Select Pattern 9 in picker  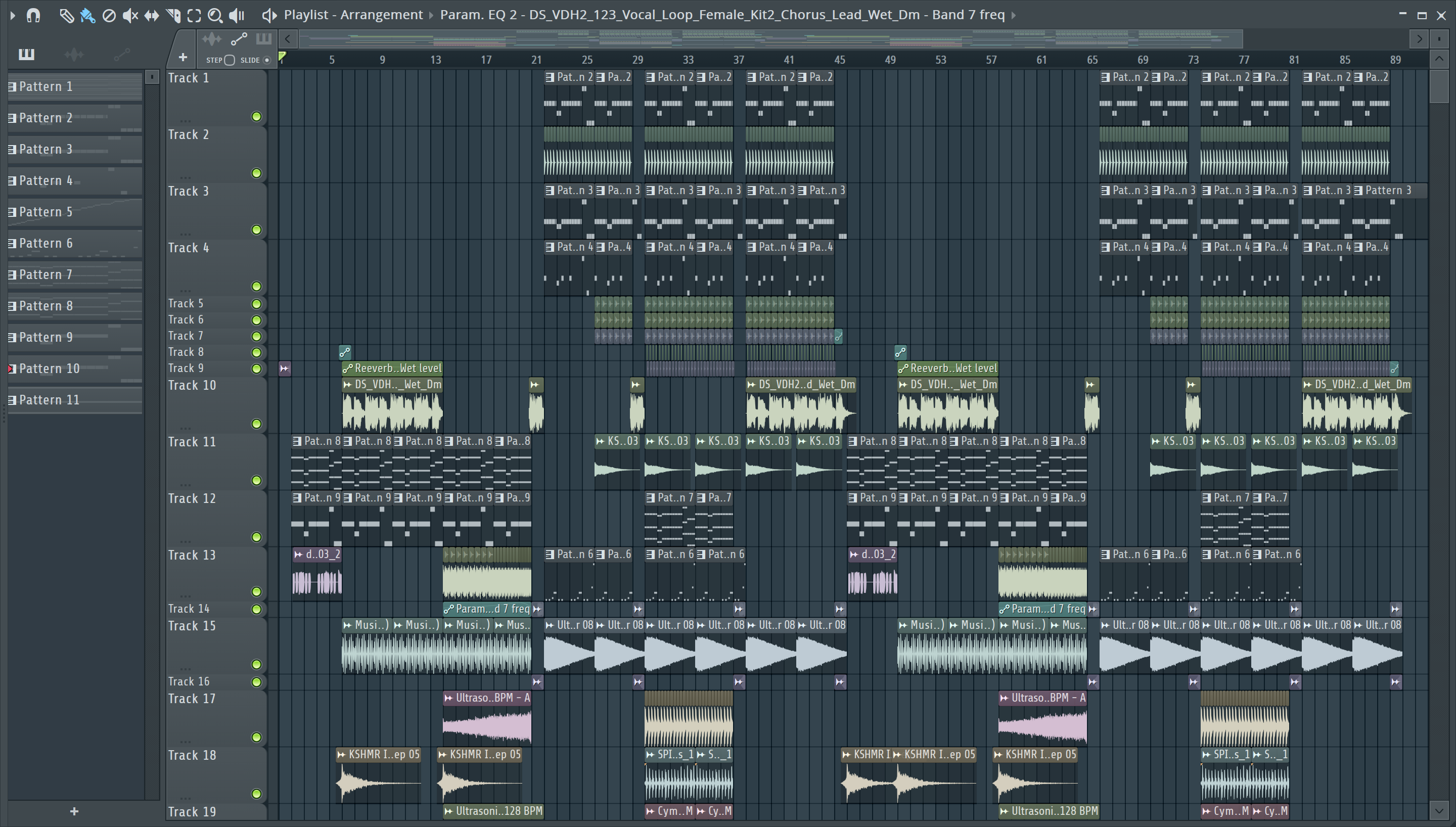(x=74, y=337)
